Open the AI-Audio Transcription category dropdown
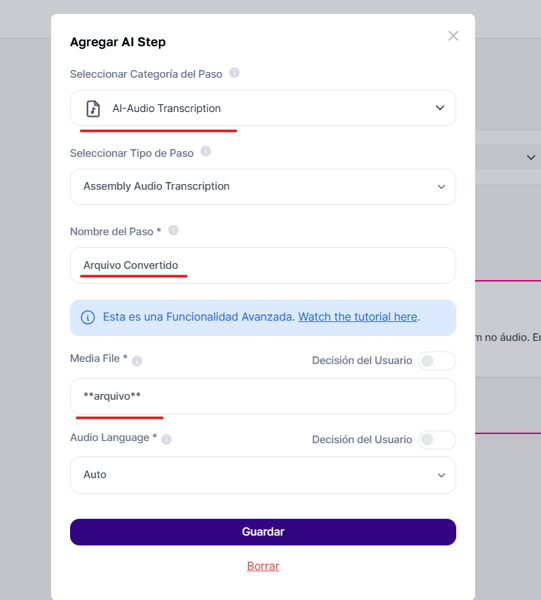Viewport: 541px width, 600px height. (x=263, y=108)
